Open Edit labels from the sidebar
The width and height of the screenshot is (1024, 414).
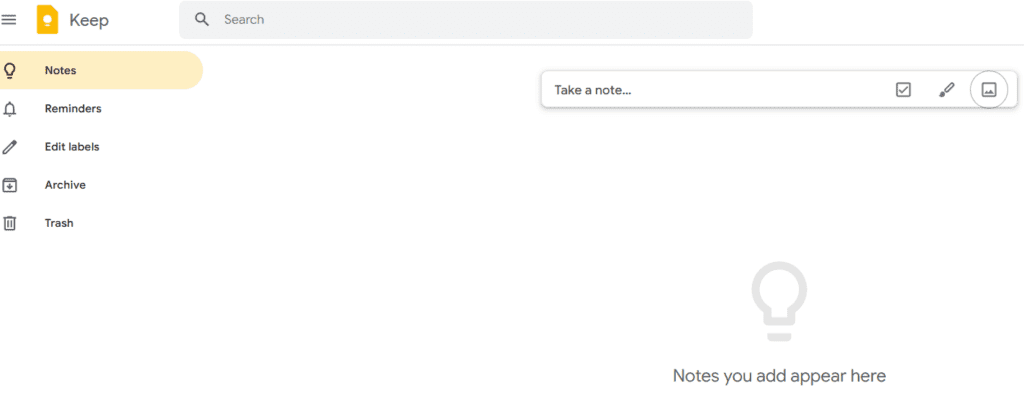tap(72, 147)
